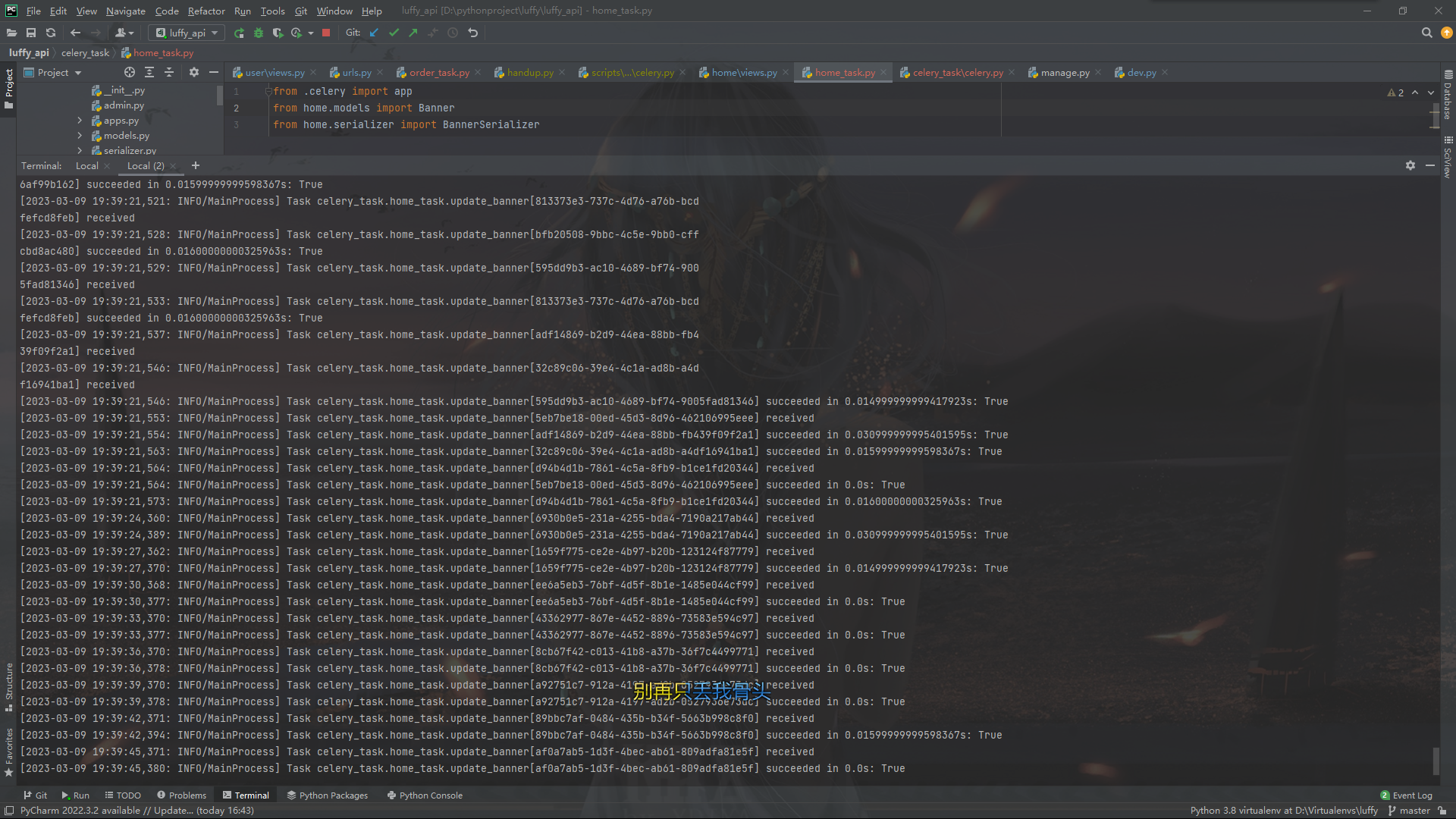Click the luffy_api breadcrumb

pos(29,53)
